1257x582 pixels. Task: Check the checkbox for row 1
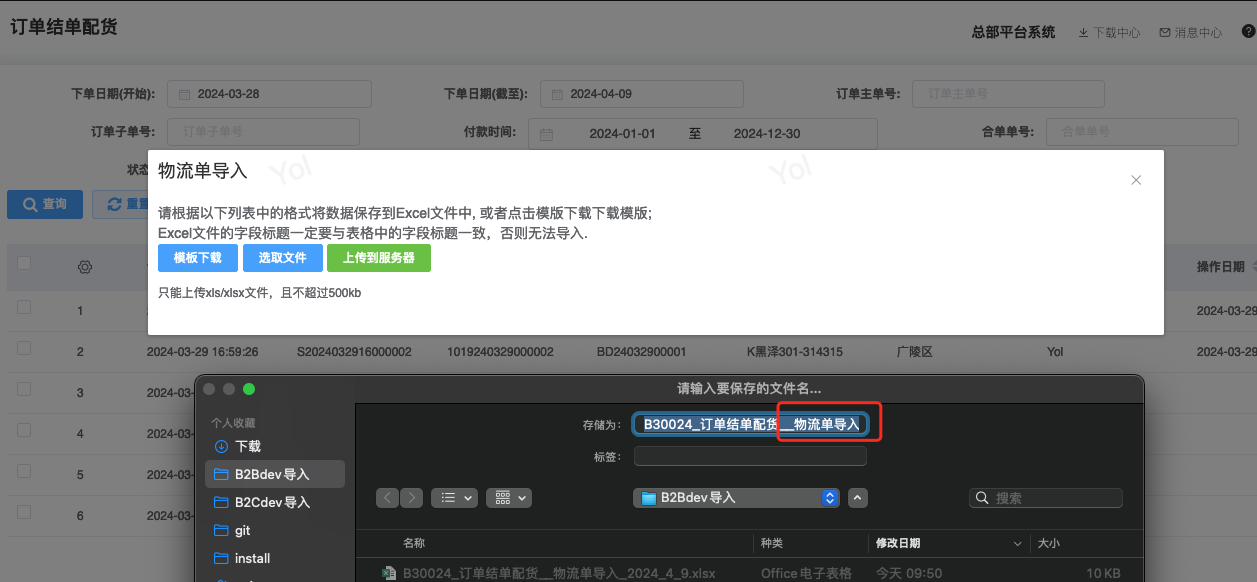click(x=24, y=308)
